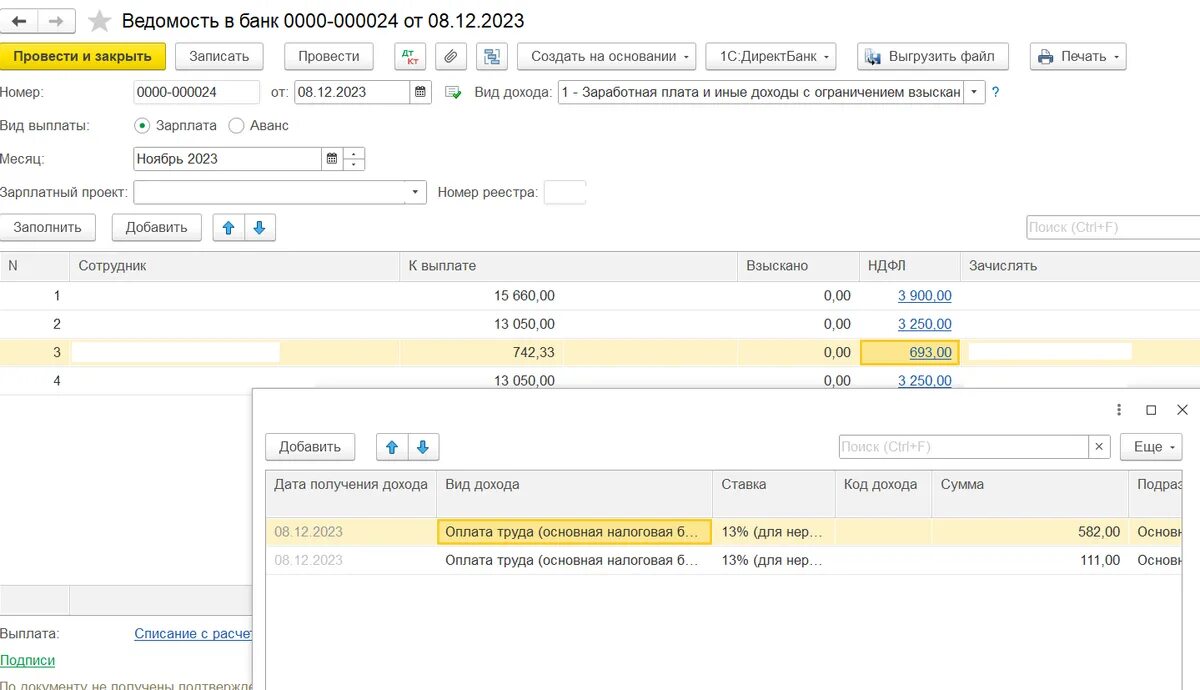
Task: Open the calendar for the document date
Action: [x=422, y=92]
